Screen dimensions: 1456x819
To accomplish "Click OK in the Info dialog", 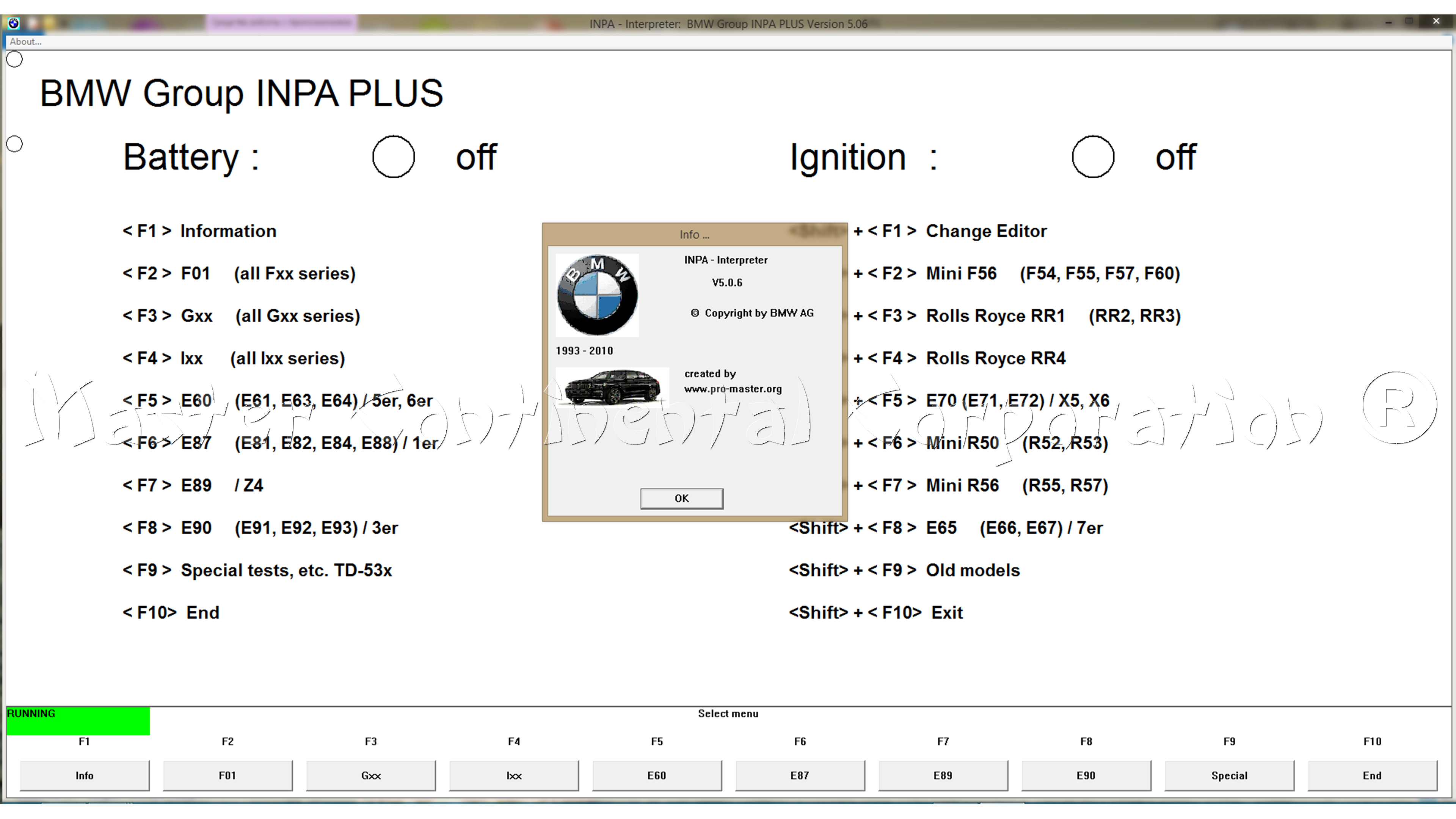I will [681, 498].
